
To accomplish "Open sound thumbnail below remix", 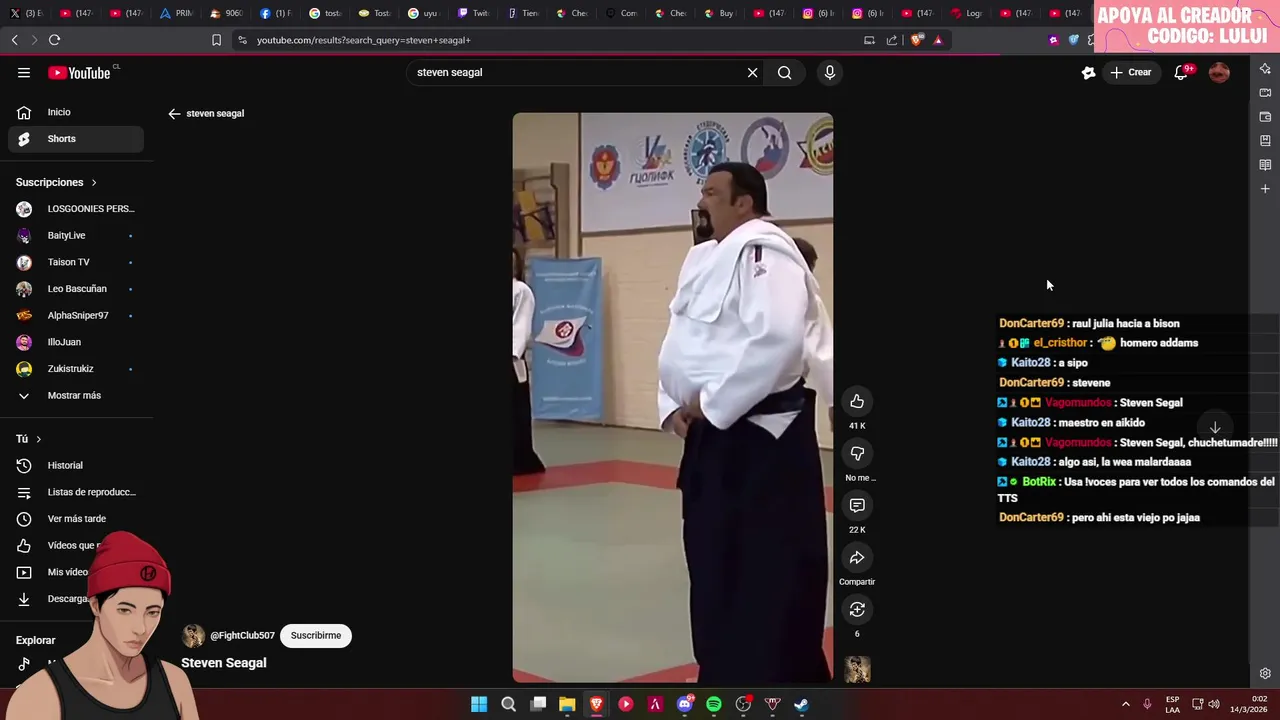I will 857,669.
